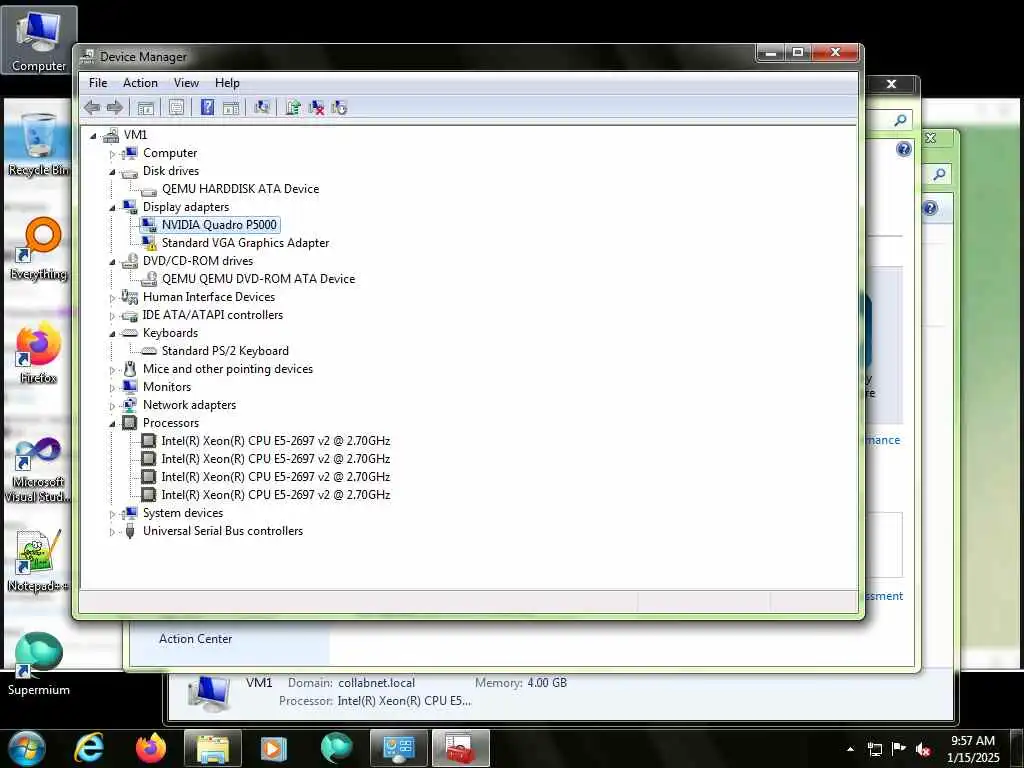Expand the Monitors category
The image size is (1024, 768).
click(x=112, y=388)
